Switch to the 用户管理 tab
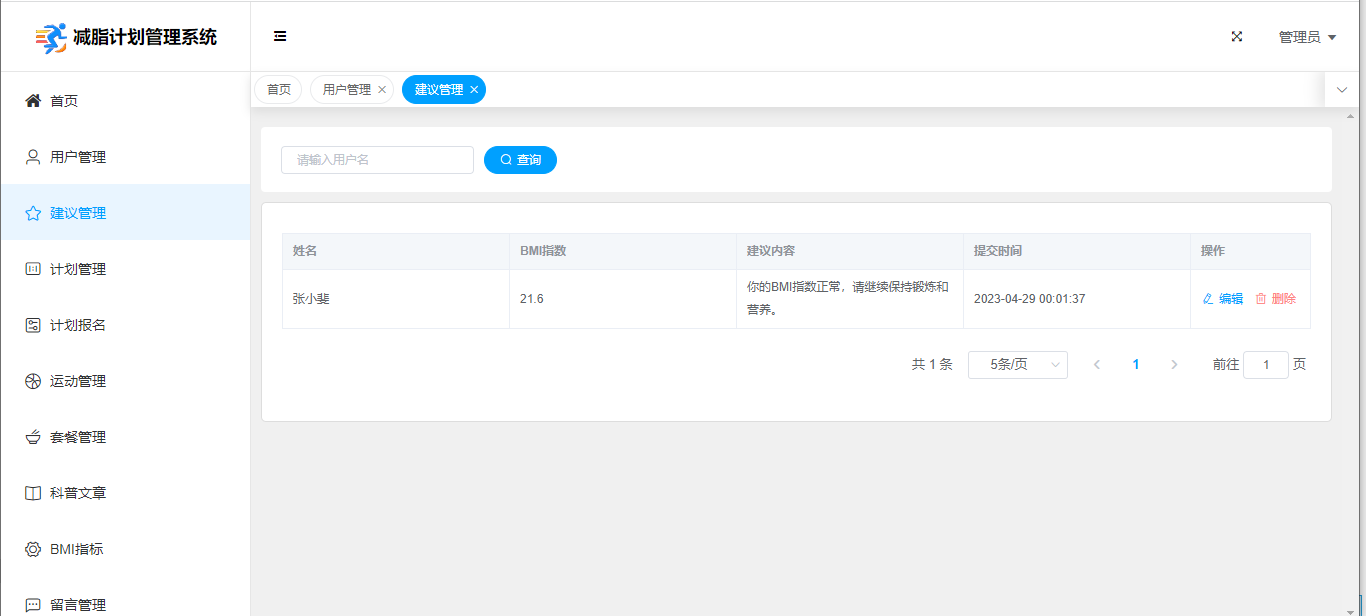1366x616 pixels. (x=346, y=90)
